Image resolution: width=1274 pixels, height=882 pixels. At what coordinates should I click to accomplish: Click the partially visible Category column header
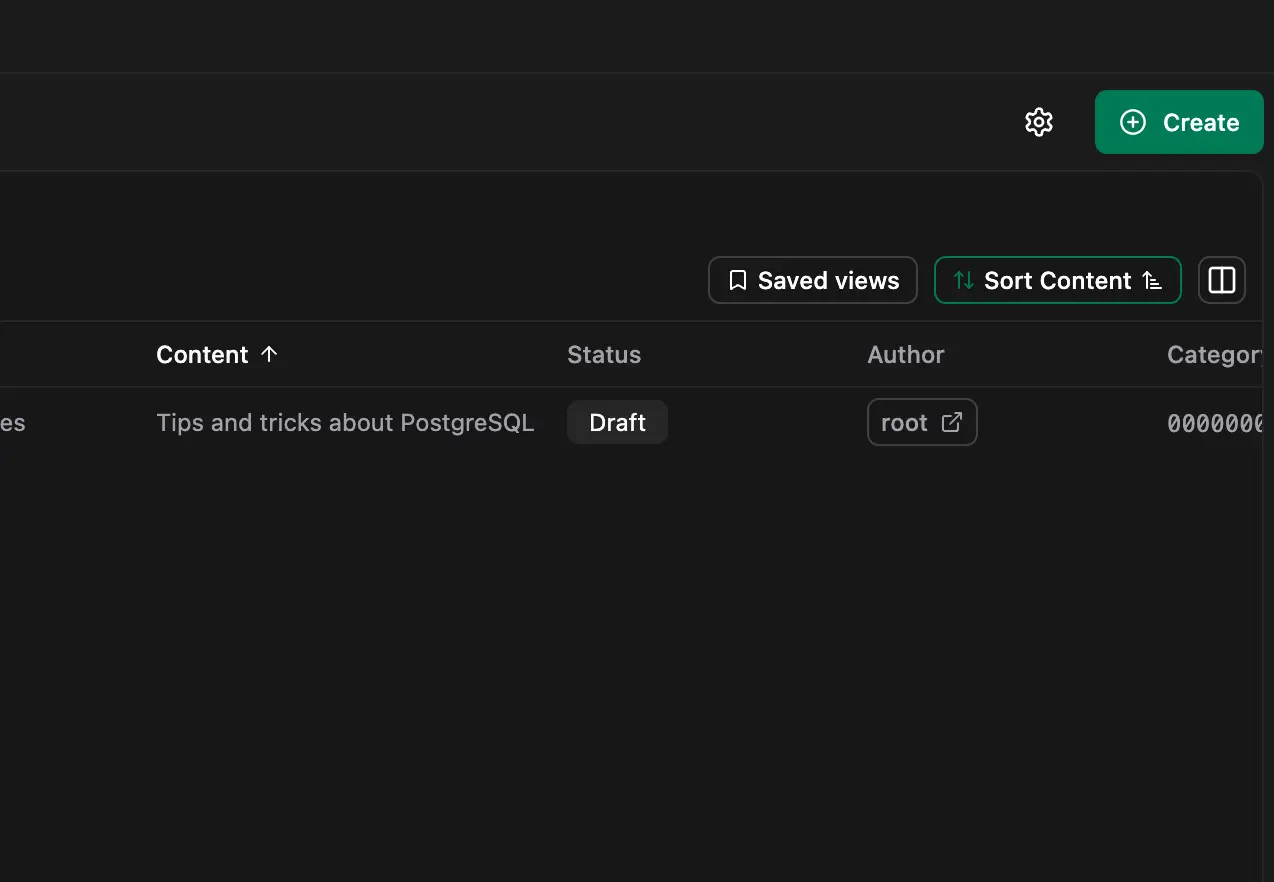pos(1214,355)
